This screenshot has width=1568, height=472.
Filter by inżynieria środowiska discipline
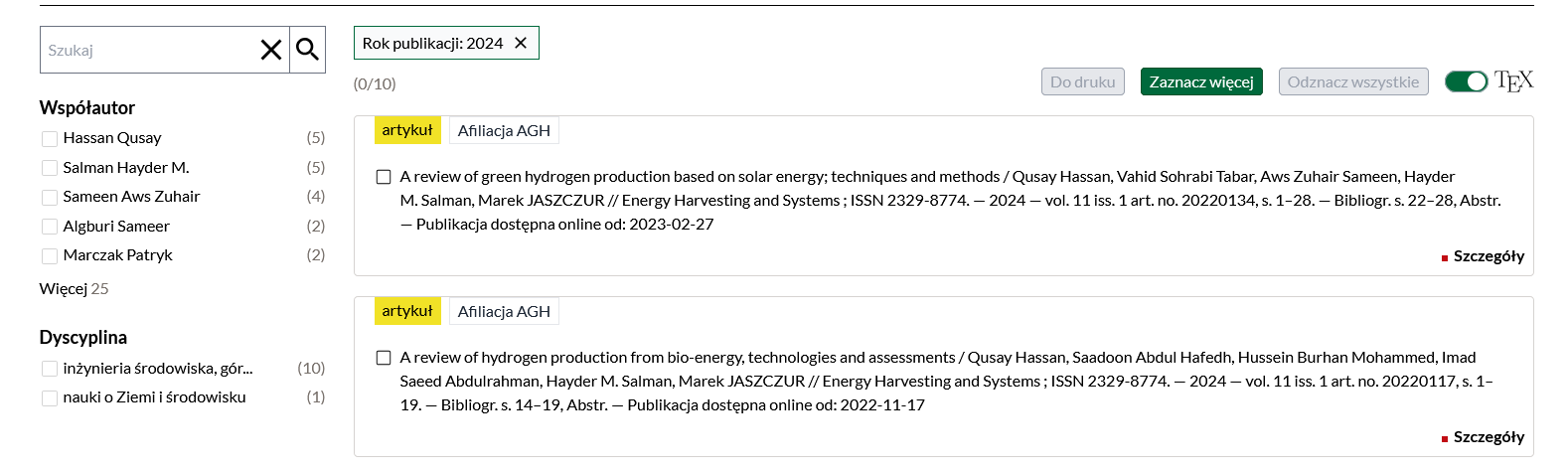(50, 369)
